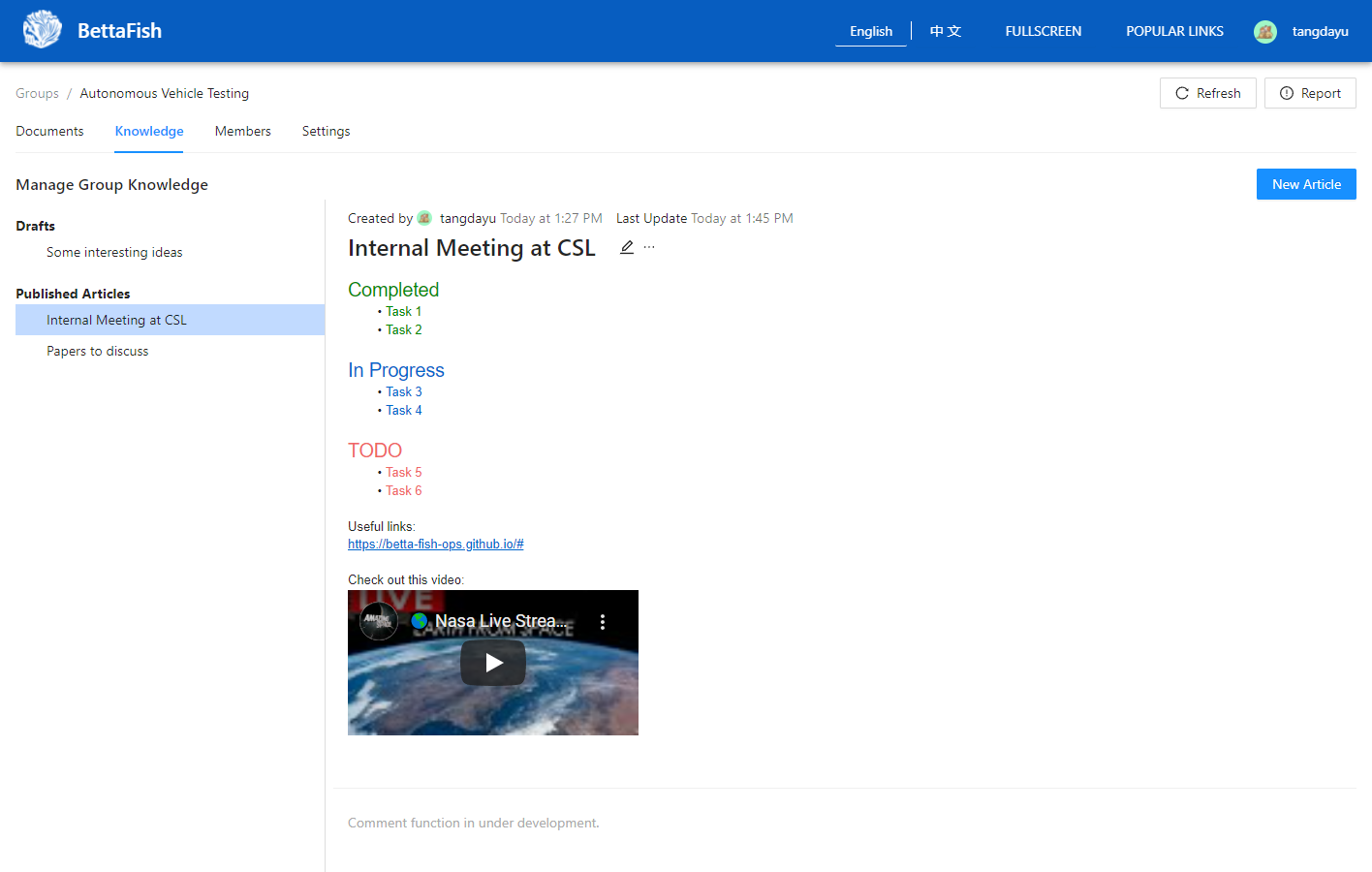The height and width of the screenshot is (872, 1372).
Task: Click the author avatar next to tangdayu
Action: [x=424, y=218]
